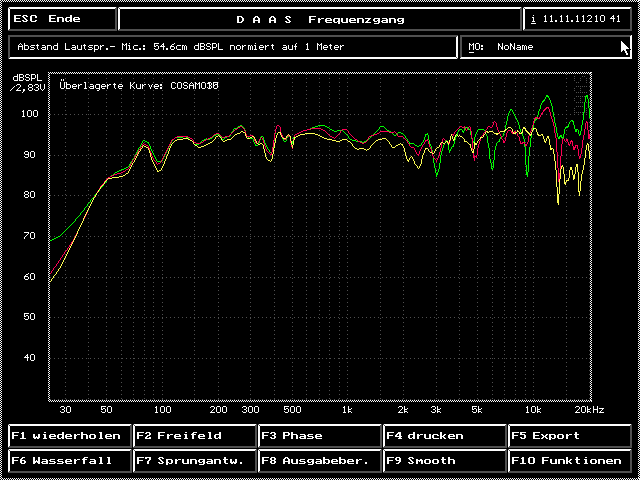The image size is (640, 480).
Task: Click the 5k frequency label
Action: click(477, 410)
